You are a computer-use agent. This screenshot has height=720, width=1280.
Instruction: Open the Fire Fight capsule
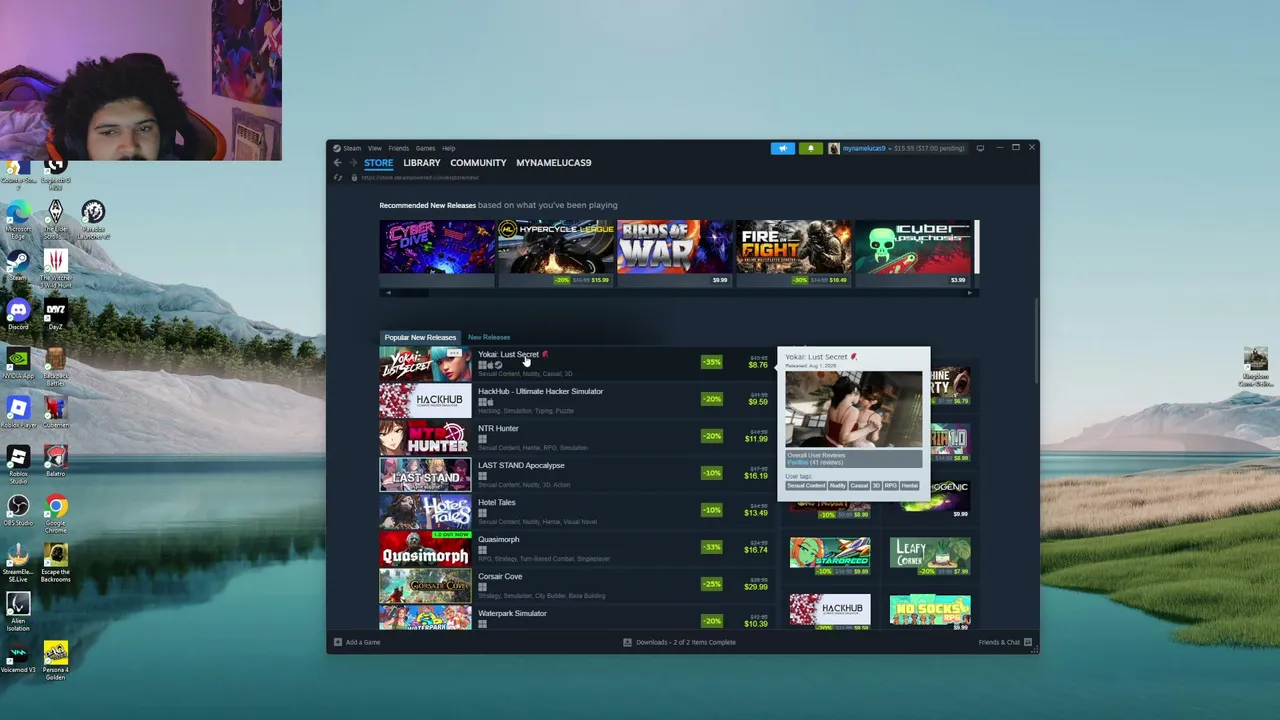794,252
